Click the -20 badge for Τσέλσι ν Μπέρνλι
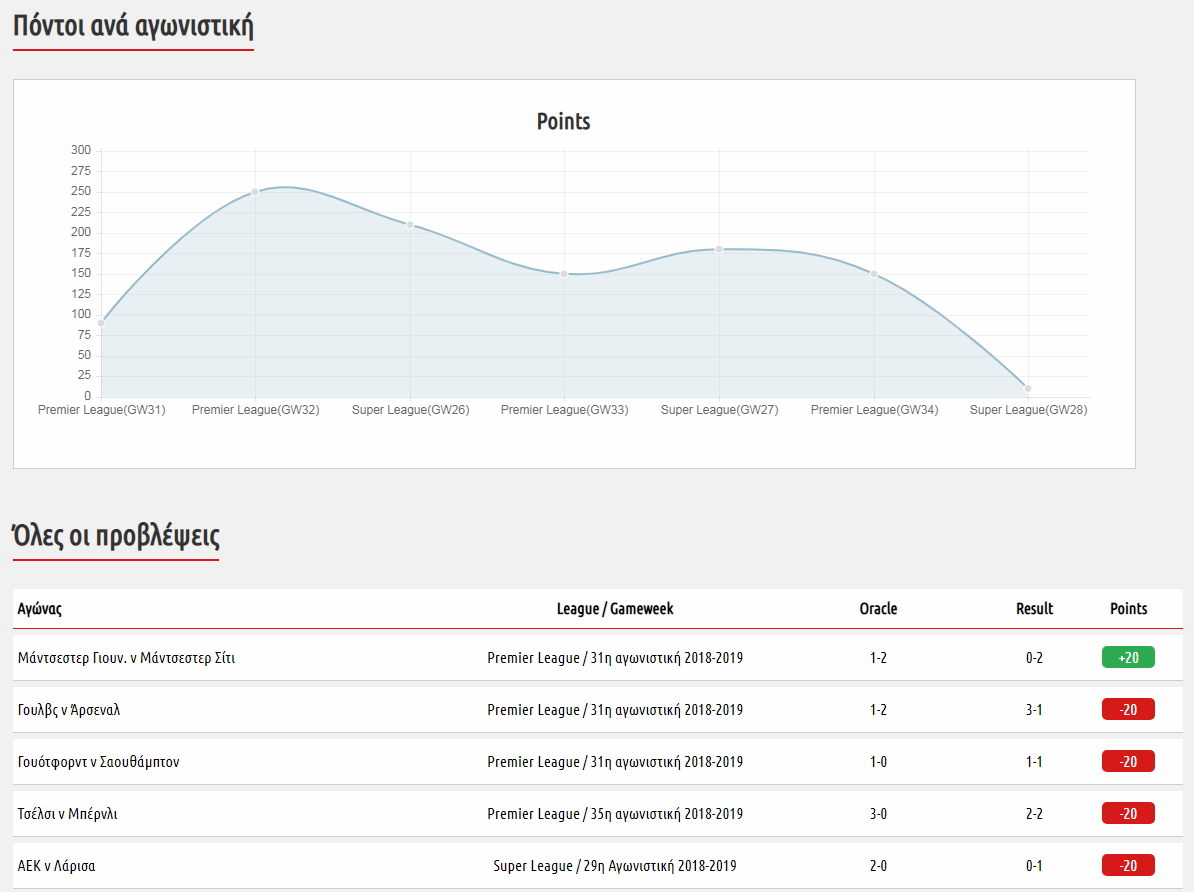 pos(1128,814)
